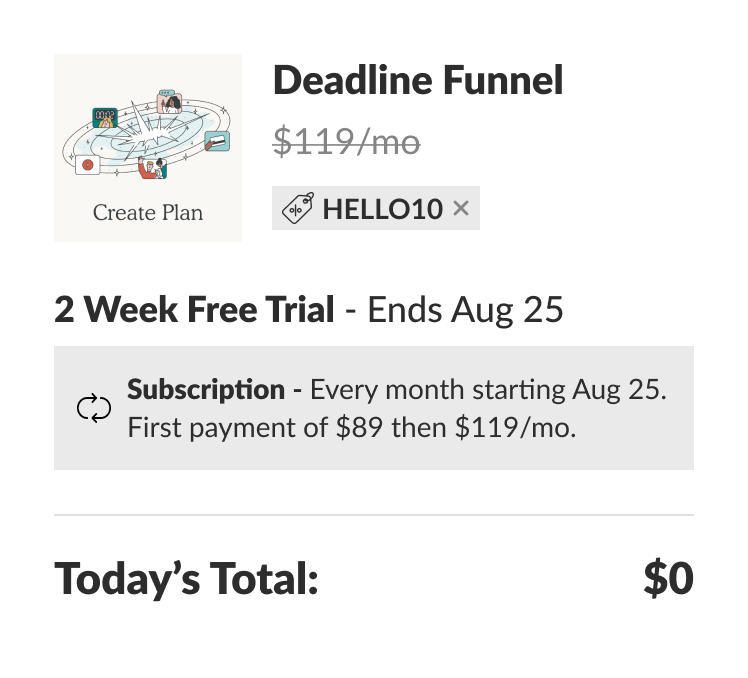Click the Ends Aug 25 trial date
The width and height of the screenshot is (748, 678).
coord(466,310)
